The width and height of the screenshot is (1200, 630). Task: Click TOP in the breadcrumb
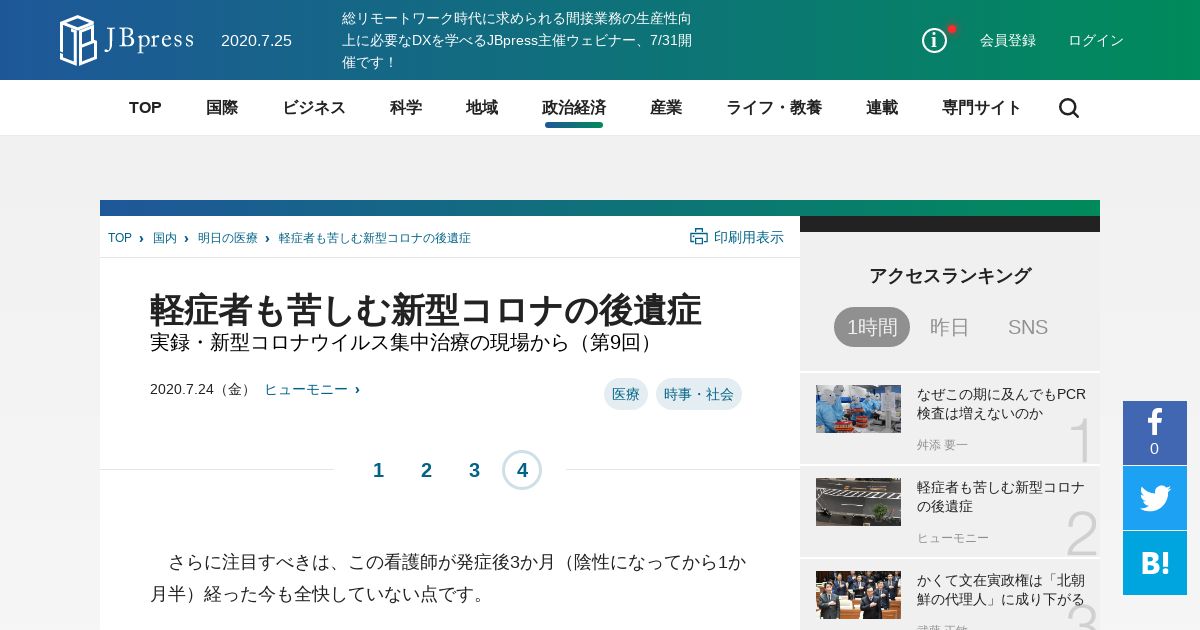pos(120,238)
